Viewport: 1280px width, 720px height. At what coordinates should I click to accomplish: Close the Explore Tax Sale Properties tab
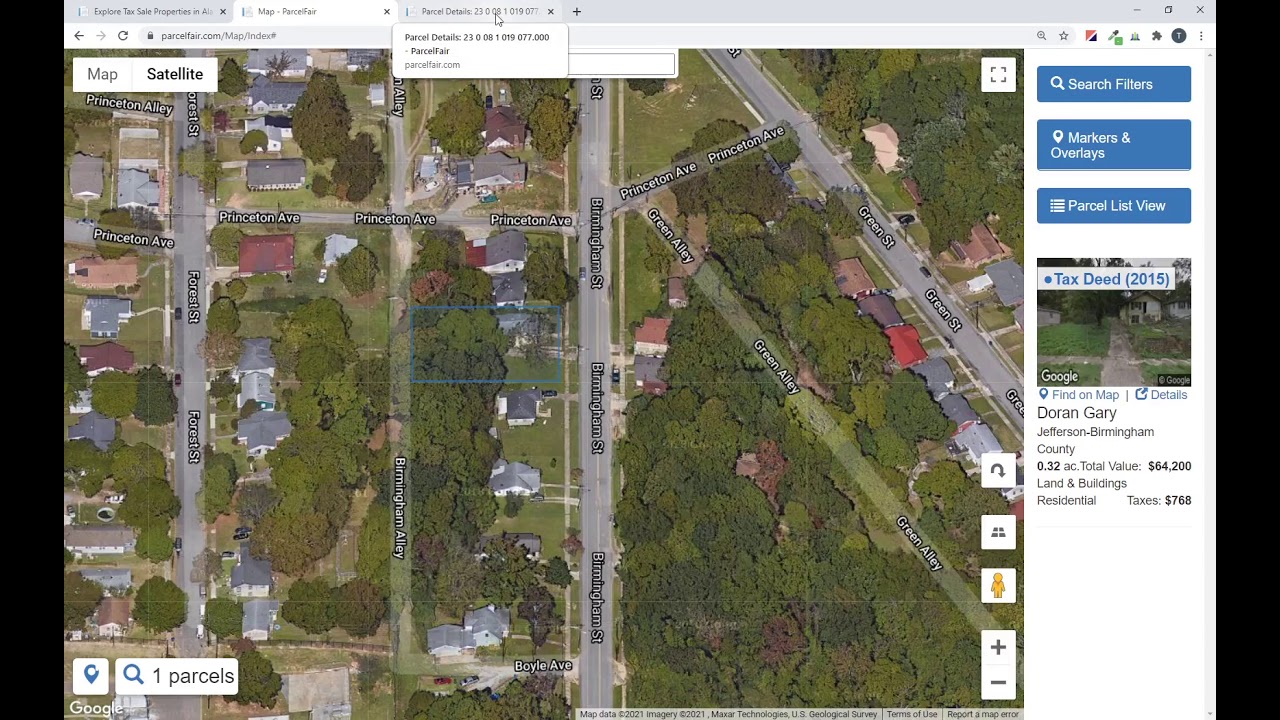(223, 12)
